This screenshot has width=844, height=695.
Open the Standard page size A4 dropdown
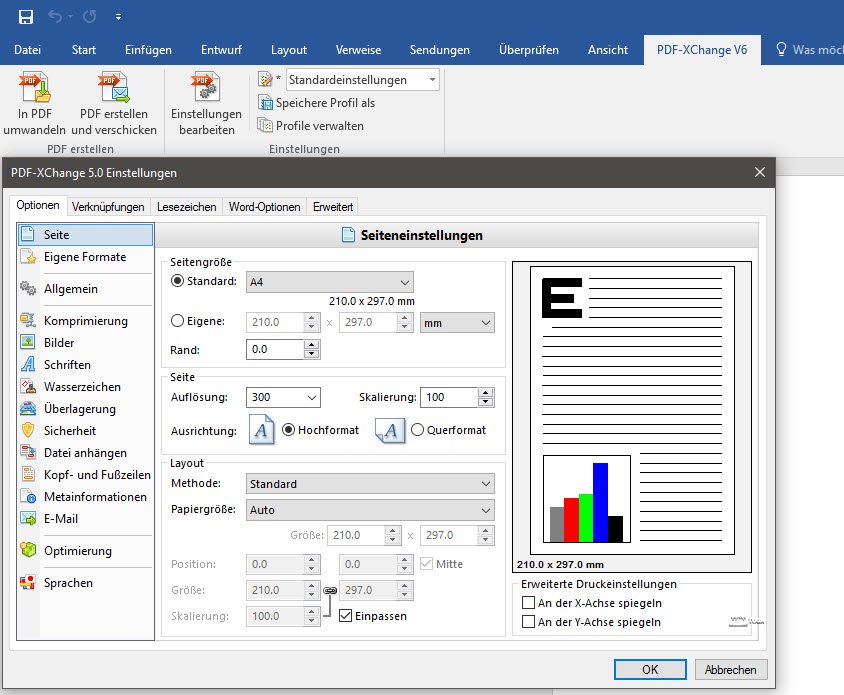point(329,282)
